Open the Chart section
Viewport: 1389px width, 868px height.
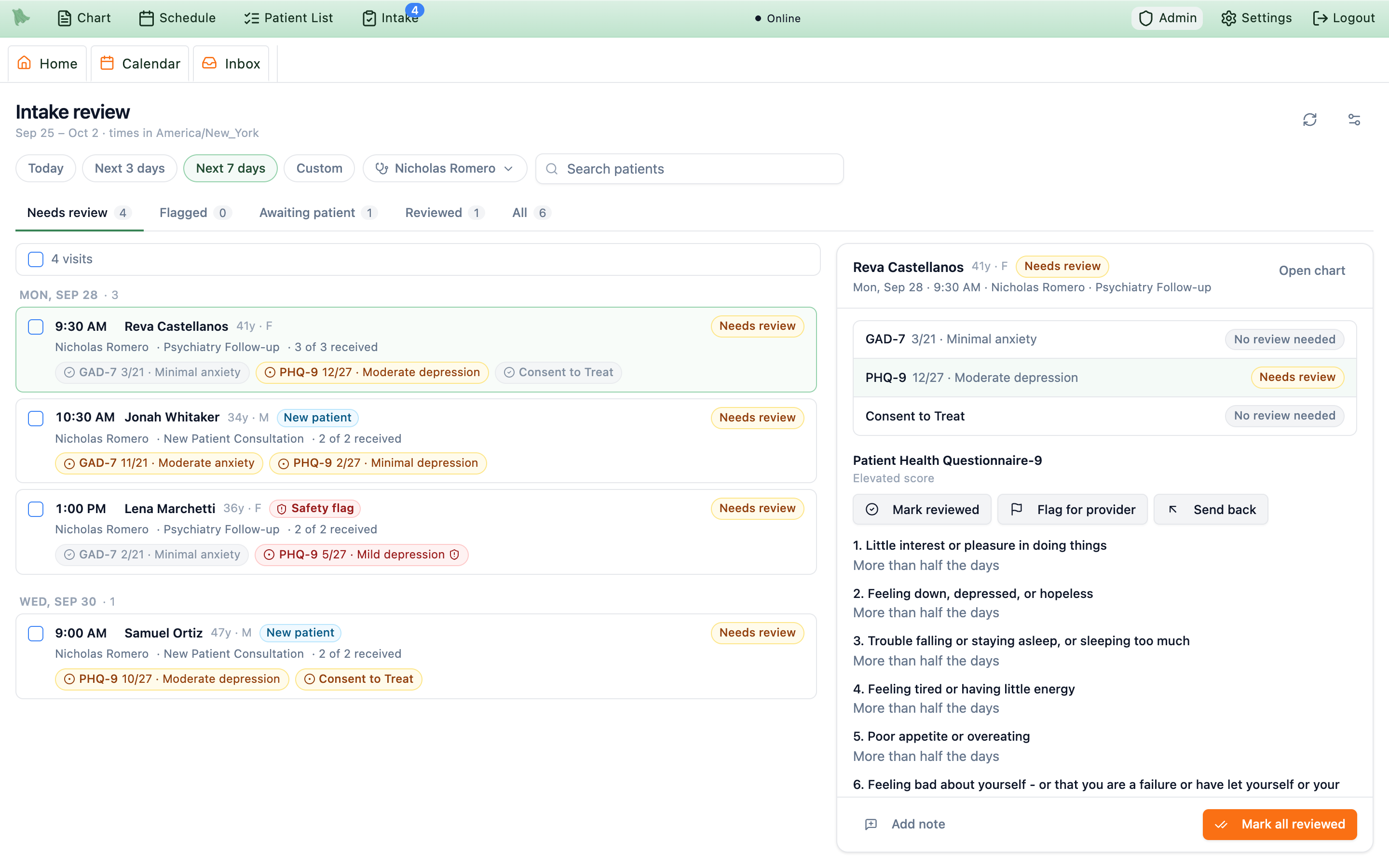[84, 18]
